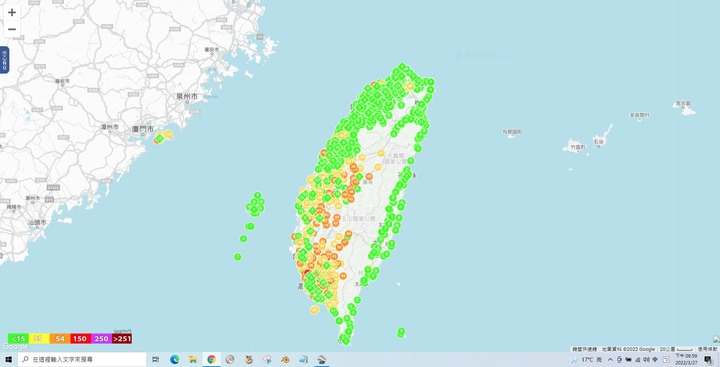Open Task View from taskbar
720x367 pixels.
(156, 360)
